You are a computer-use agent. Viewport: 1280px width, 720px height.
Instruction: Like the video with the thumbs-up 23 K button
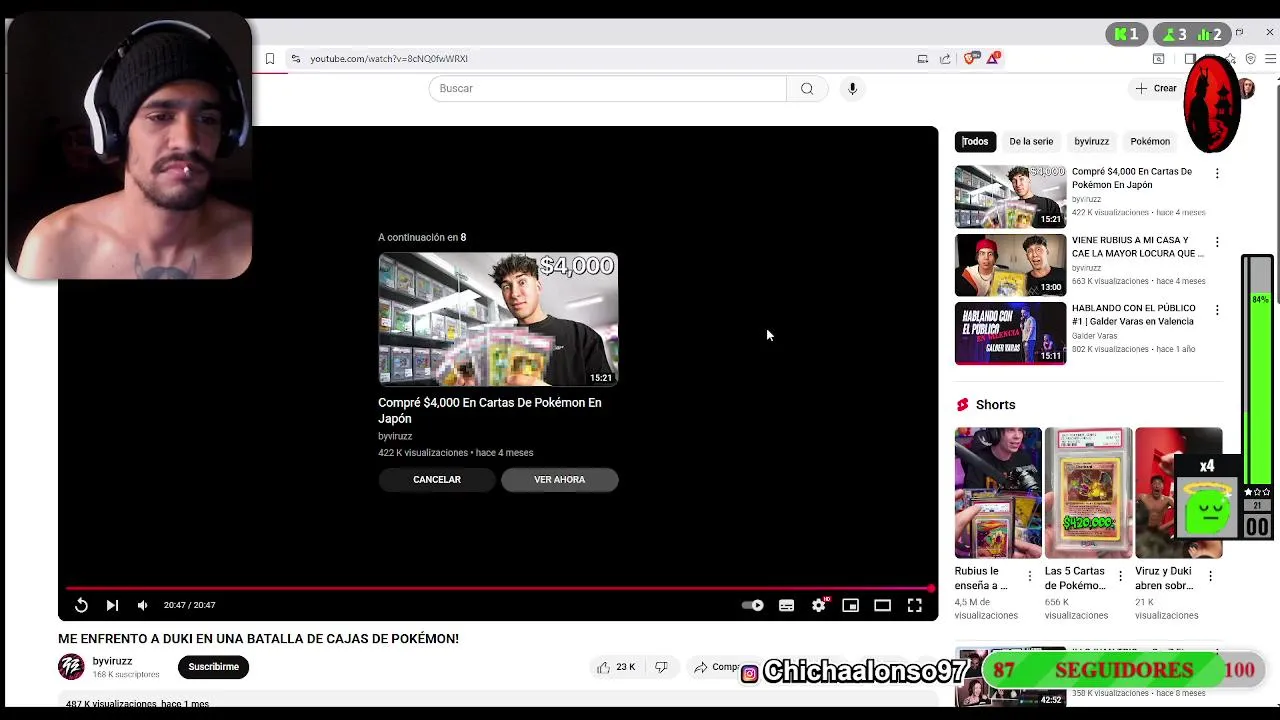[615, 667]
